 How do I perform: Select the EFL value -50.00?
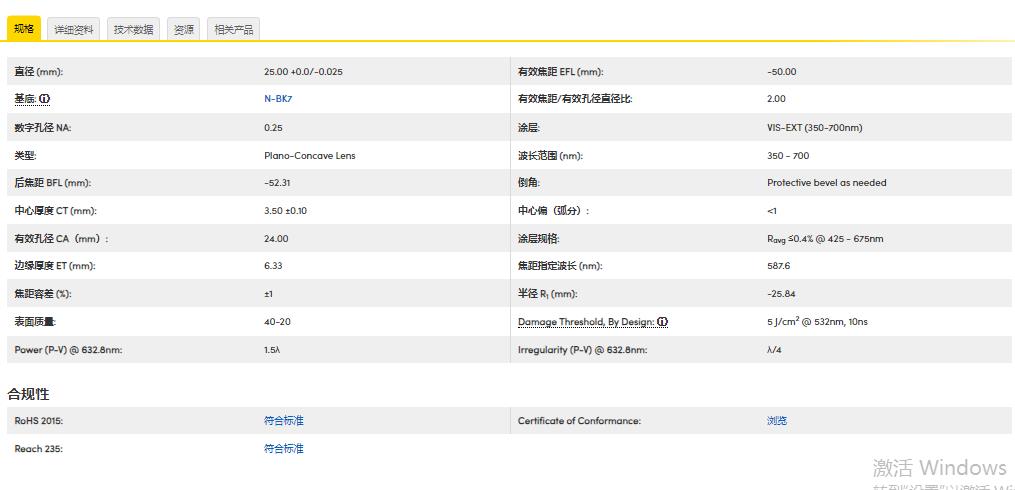point(781,72)
